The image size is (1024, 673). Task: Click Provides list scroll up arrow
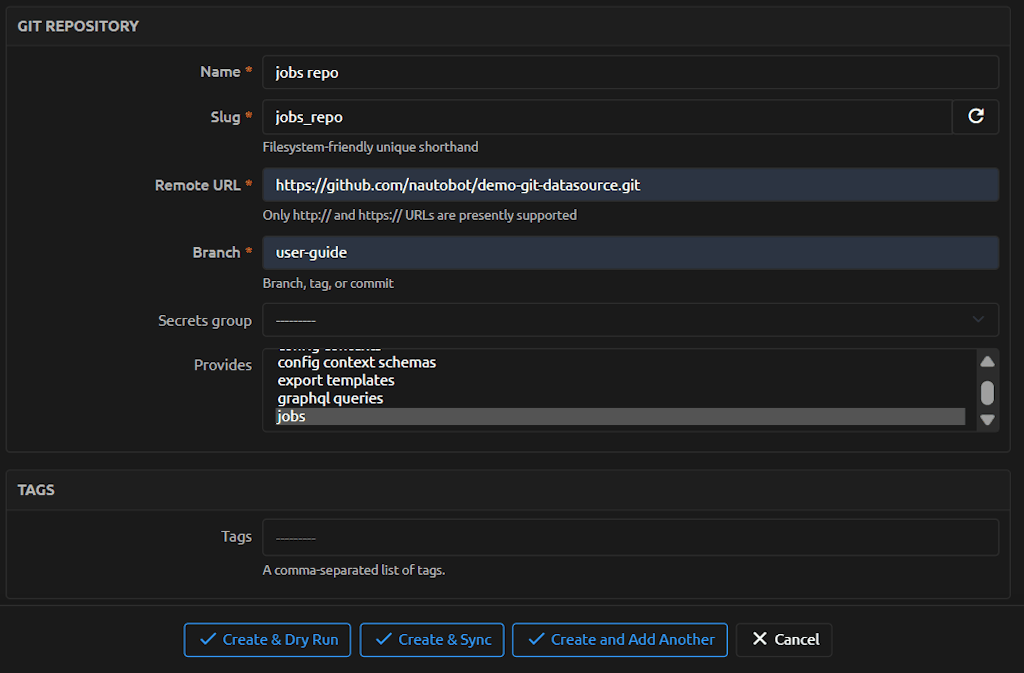pyautogui.click(x=987, y=362)
